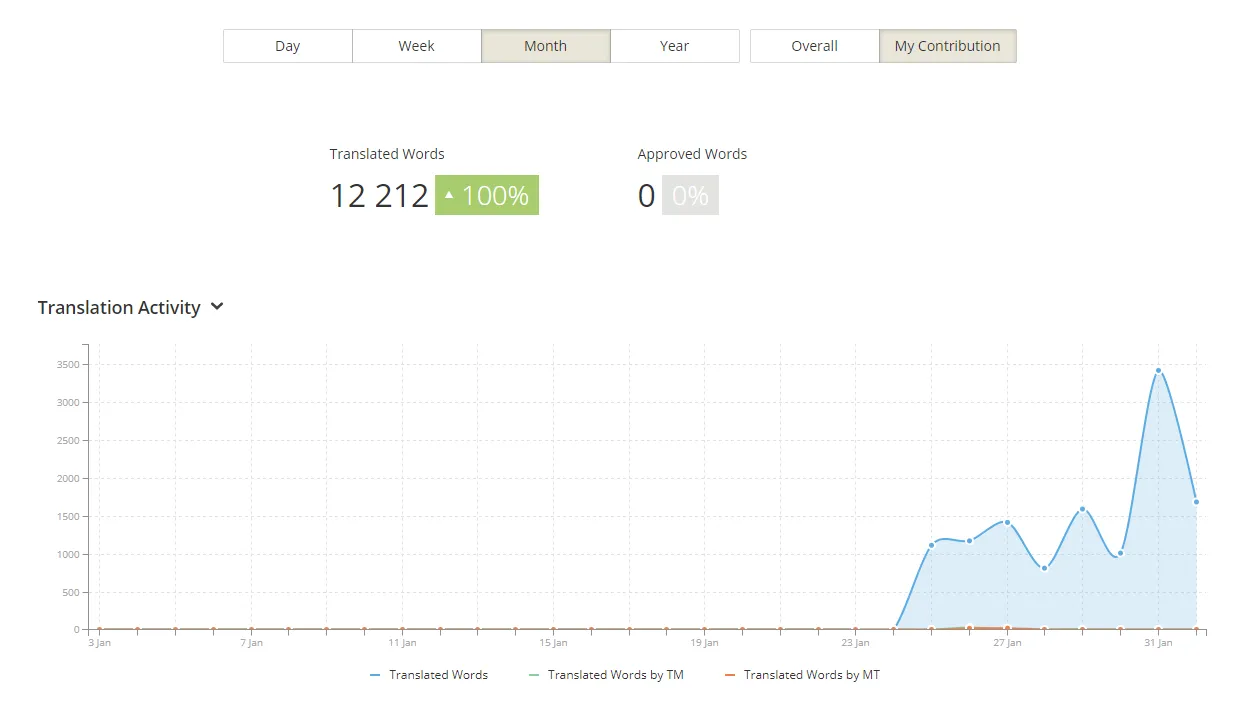Click the green up-arrow in 100% badge
The image size is (1247, 708).
449,195
